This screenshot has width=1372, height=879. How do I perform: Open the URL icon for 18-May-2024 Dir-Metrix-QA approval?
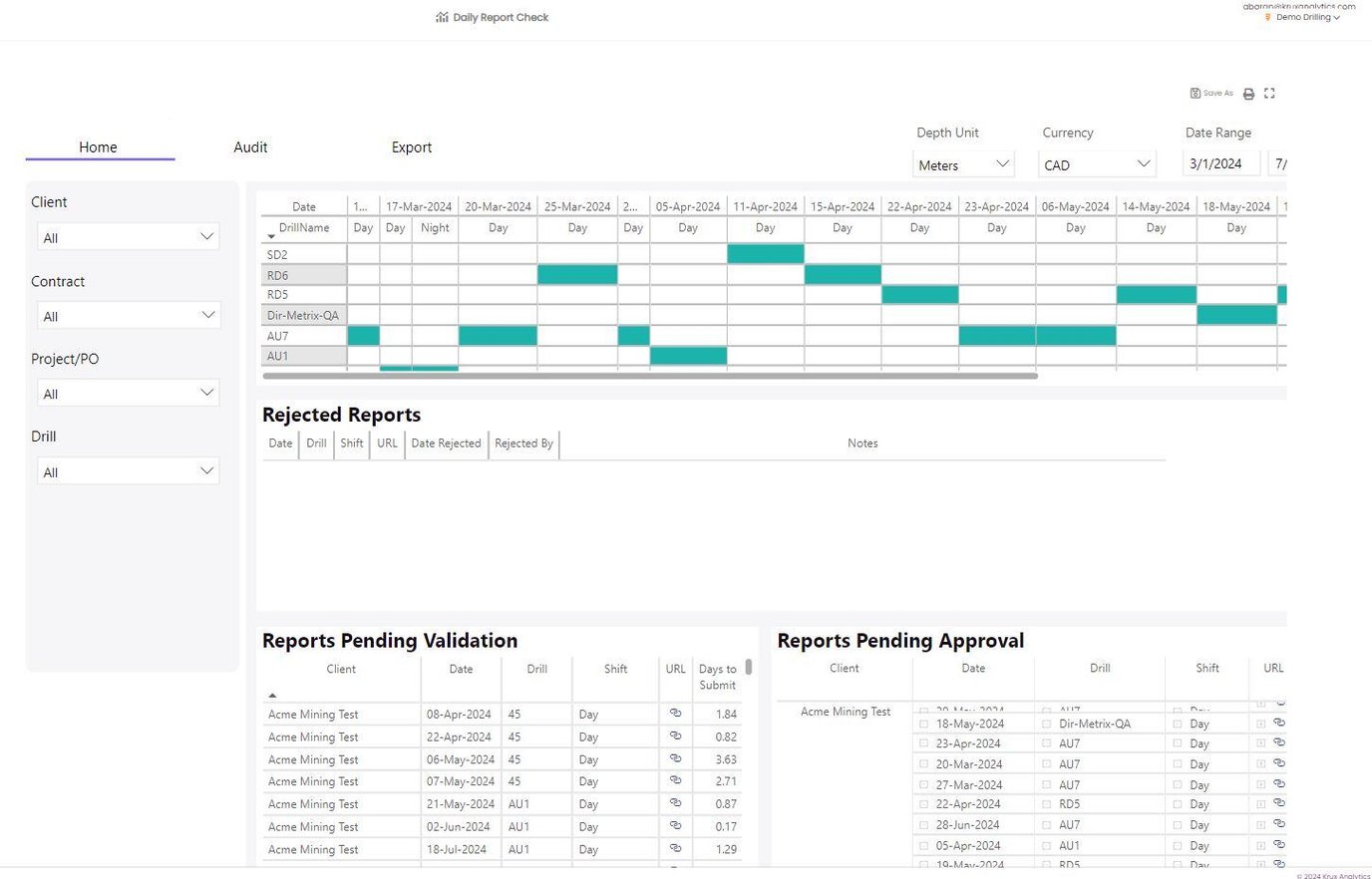click(x=1279, y=723)
